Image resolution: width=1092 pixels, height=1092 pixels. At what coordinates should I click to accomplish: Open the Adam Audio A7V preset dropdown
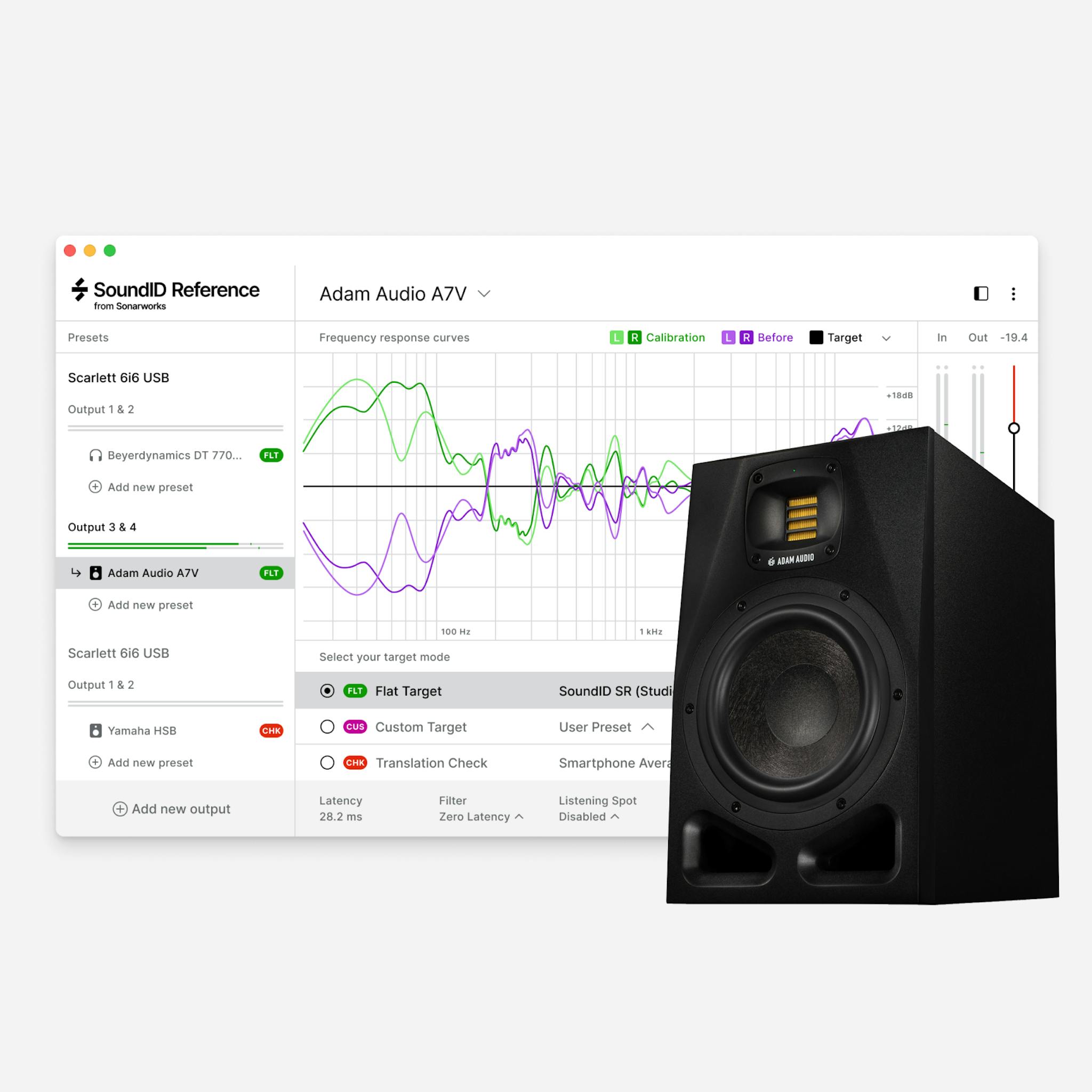point(483,294)
